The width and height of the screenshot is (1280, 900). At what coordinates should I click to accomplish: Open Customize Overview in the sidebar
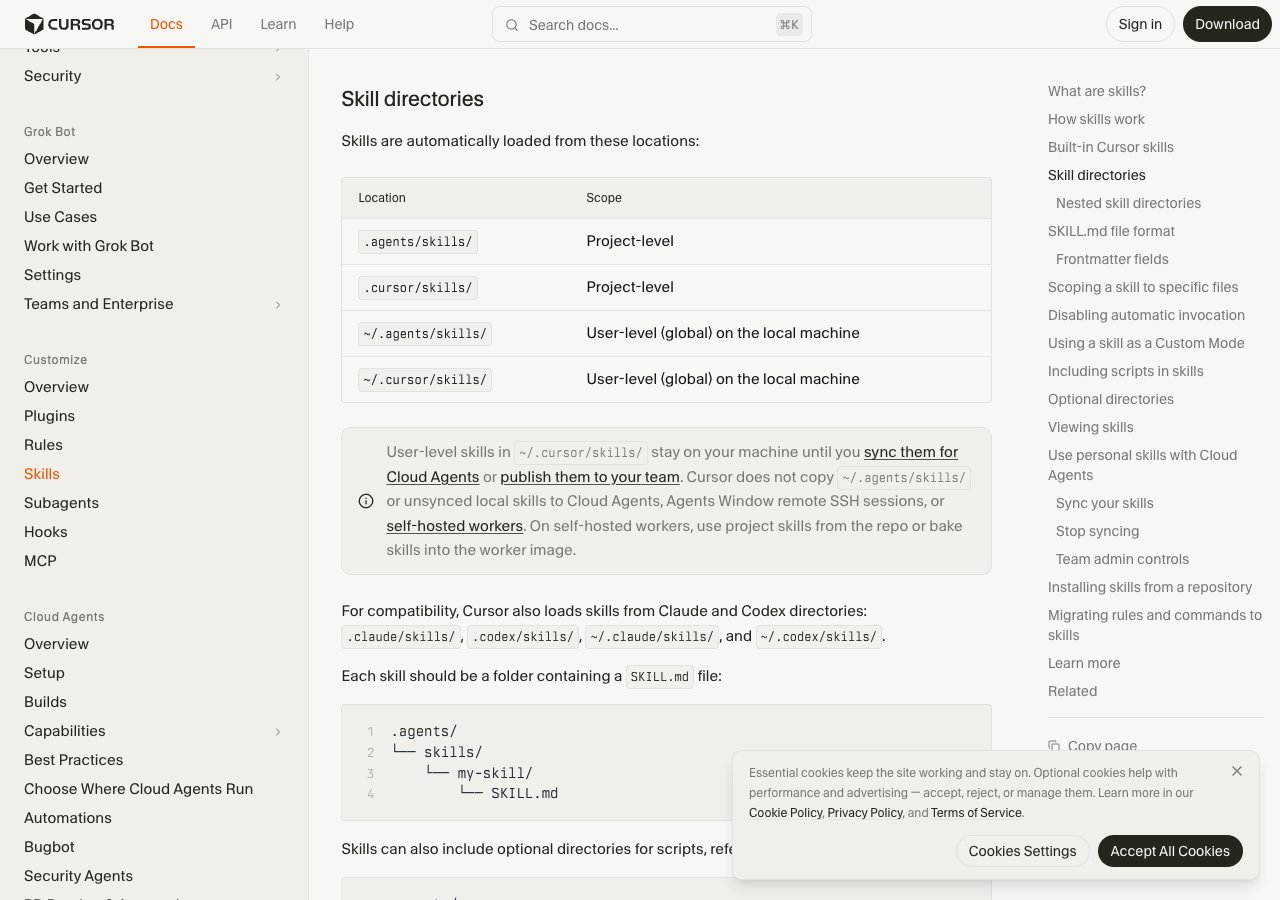point(56,387)
